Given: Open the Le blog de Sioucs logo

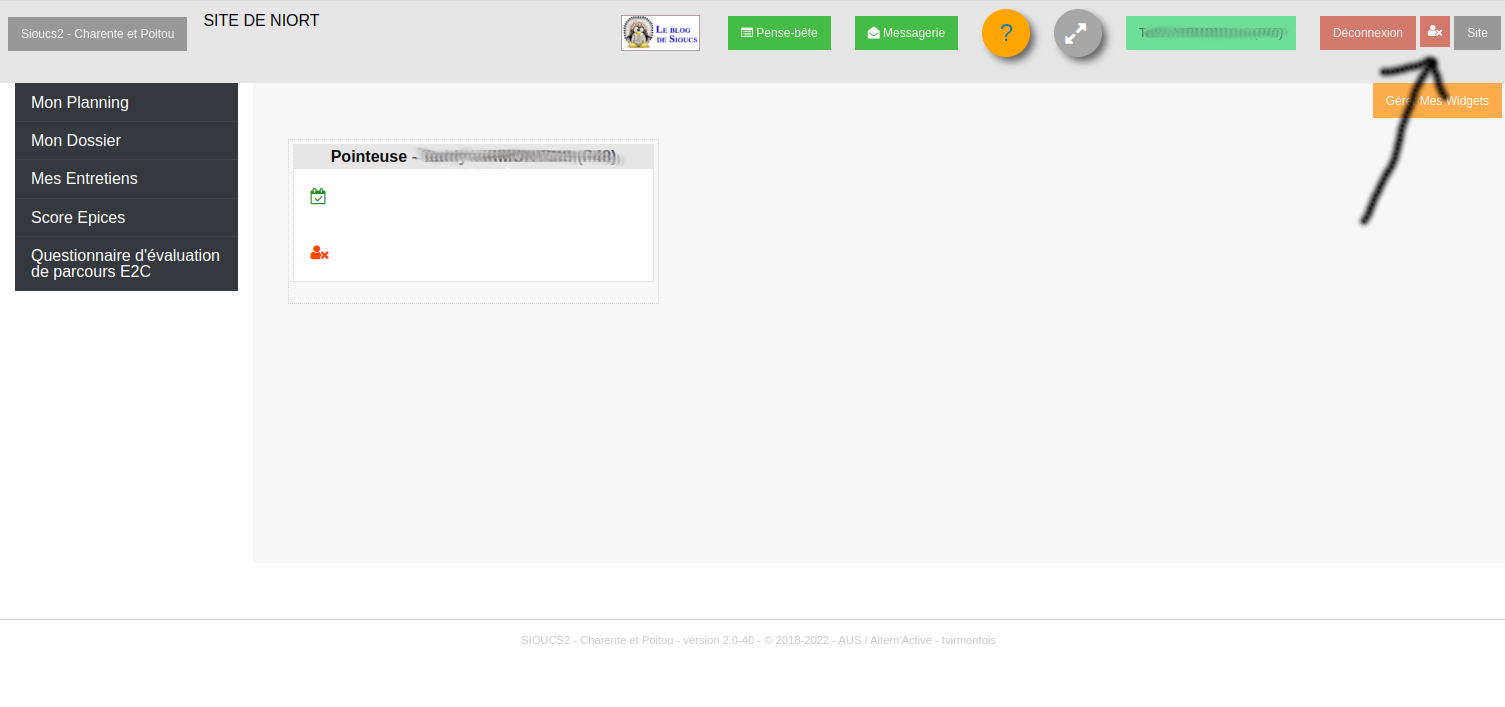Looking at the screenshot, I should coord(660,33).
